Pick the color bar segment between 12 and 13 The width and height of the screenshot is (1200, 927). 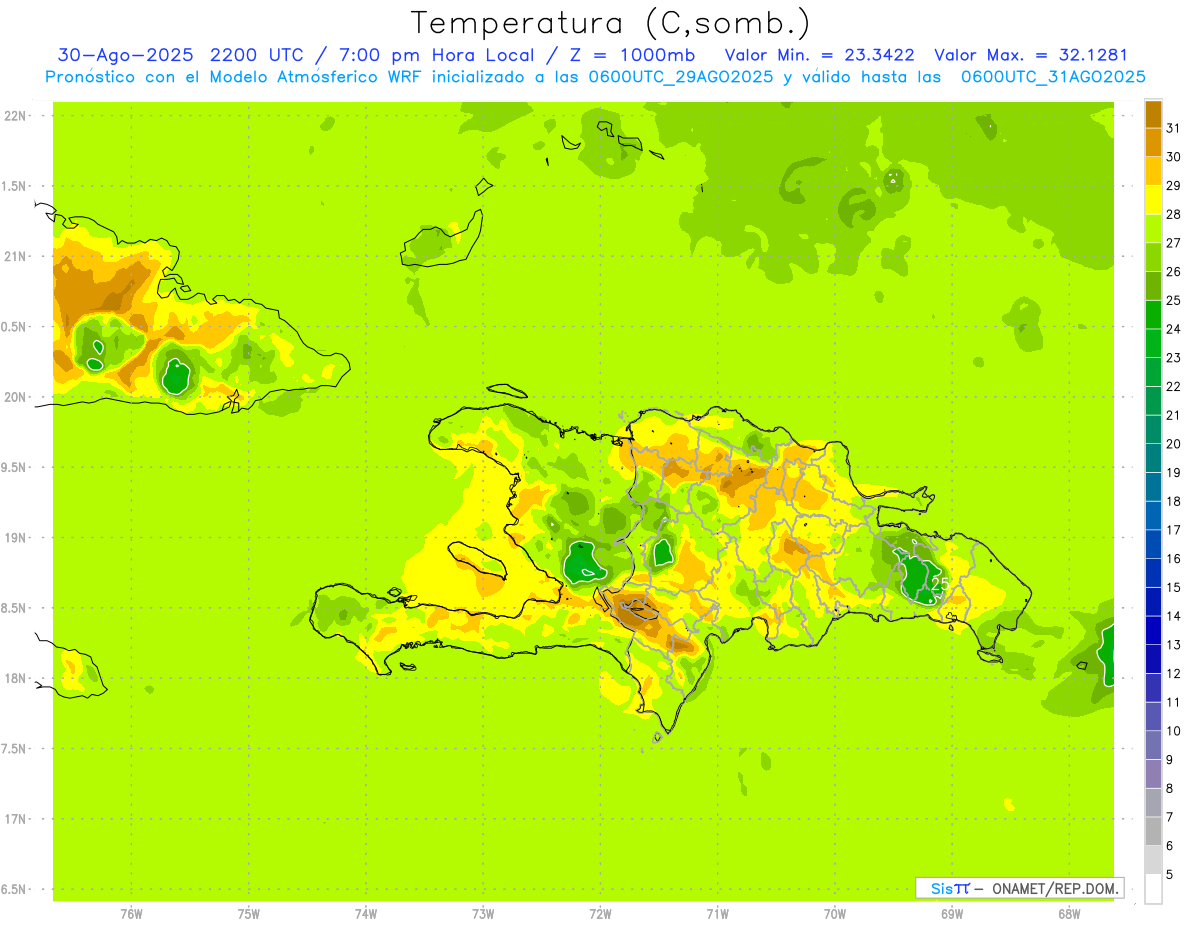(1153, 659)
